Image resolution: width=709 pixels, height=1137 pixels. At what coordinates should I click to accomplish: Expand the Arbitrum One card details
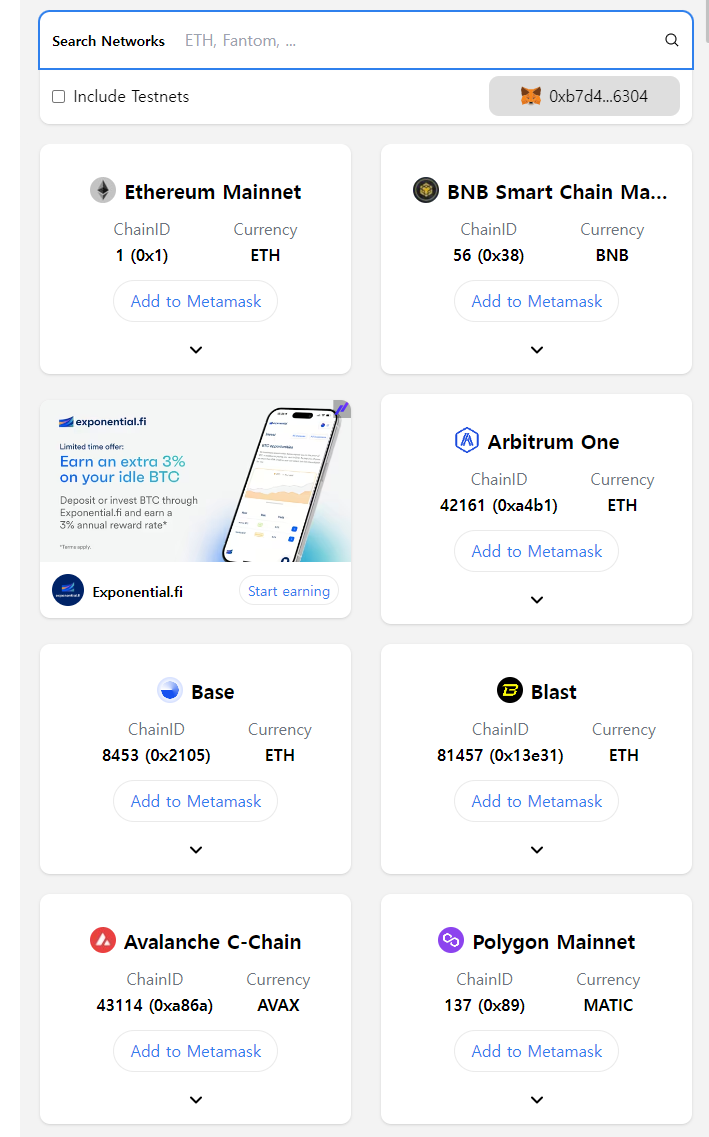[537, 600]
